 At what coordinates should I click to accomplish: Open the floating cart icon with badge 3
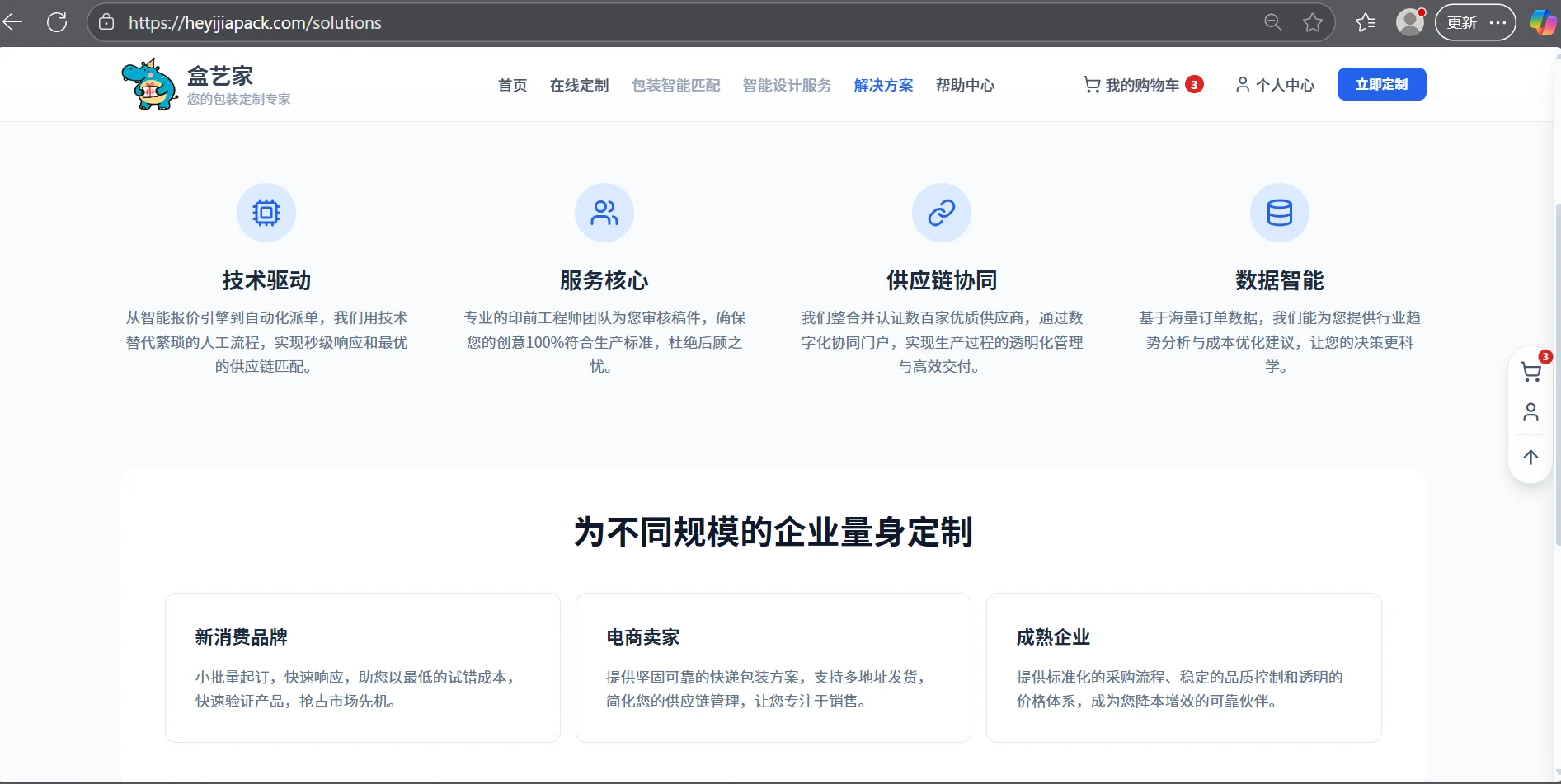tap(1530, 371)
